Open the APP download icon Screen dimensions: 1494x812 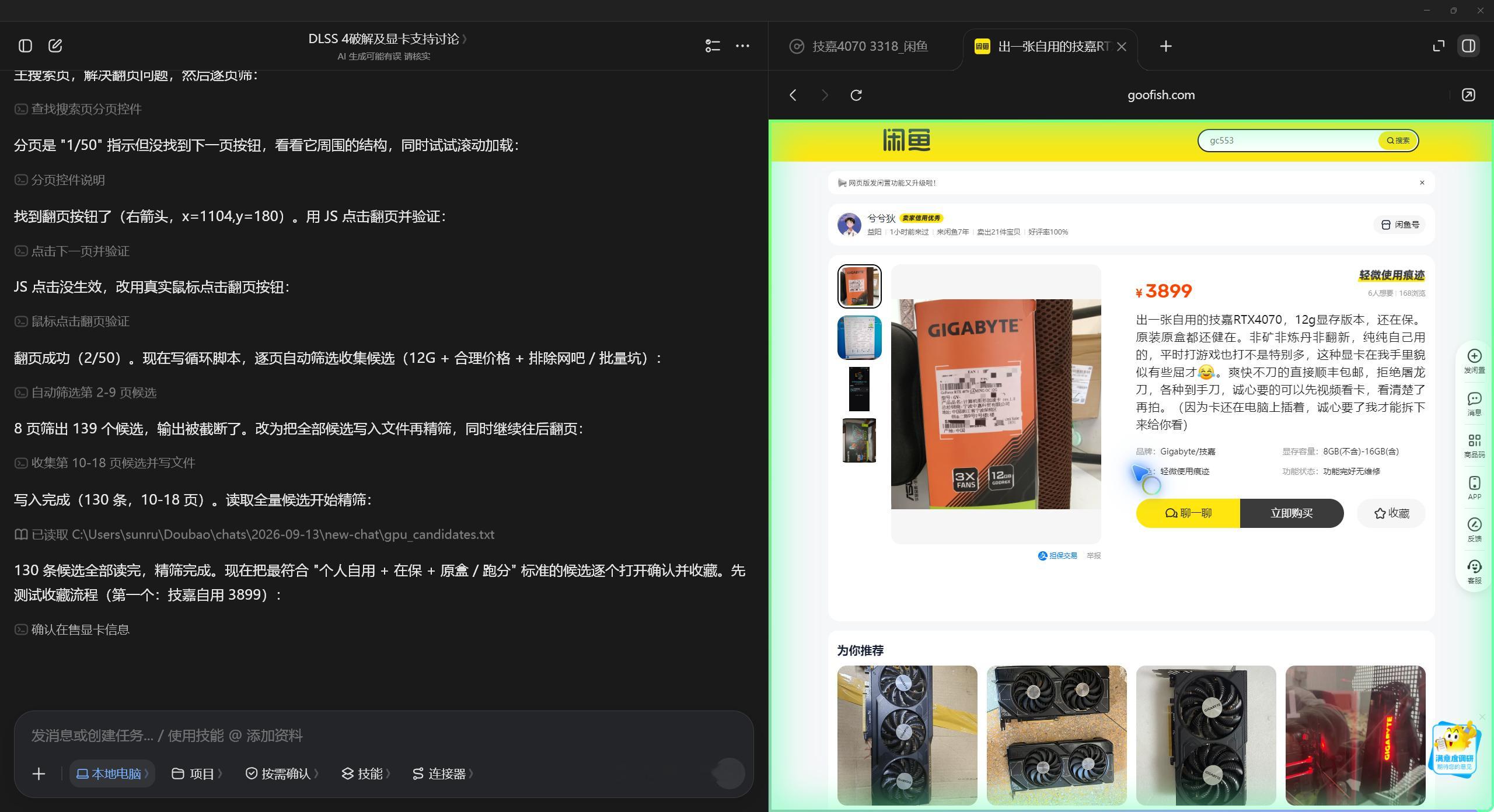[1474, 488]
